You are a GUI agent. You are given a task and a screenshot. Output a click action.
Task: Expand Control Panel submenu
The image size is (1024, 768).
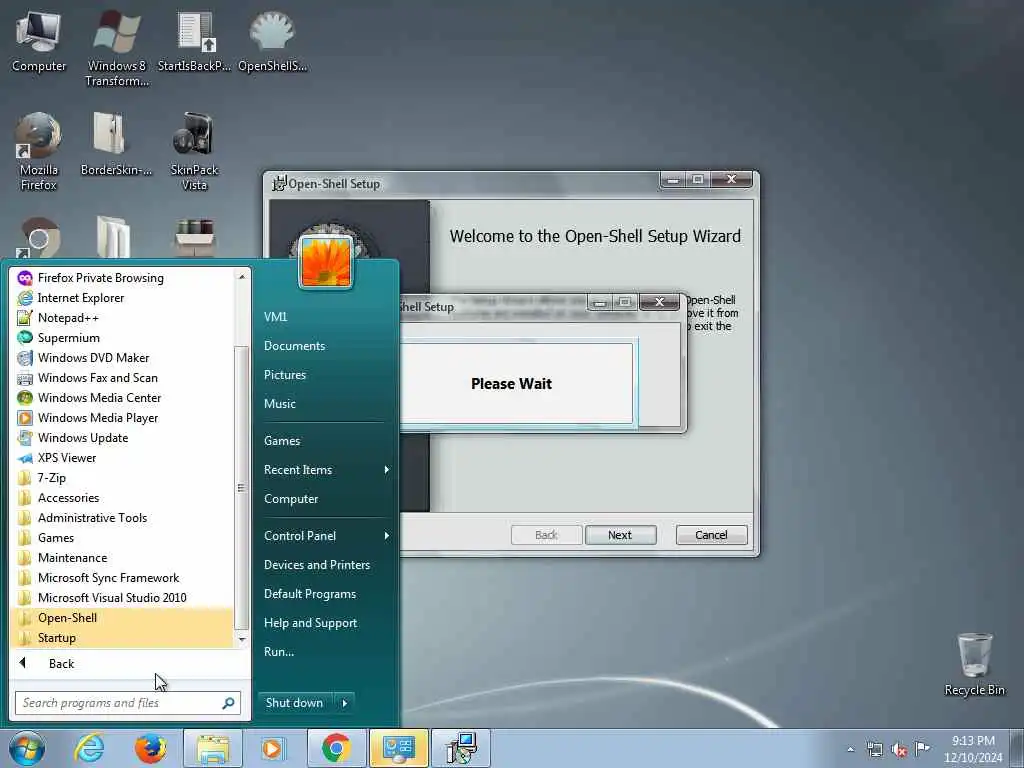326,536
